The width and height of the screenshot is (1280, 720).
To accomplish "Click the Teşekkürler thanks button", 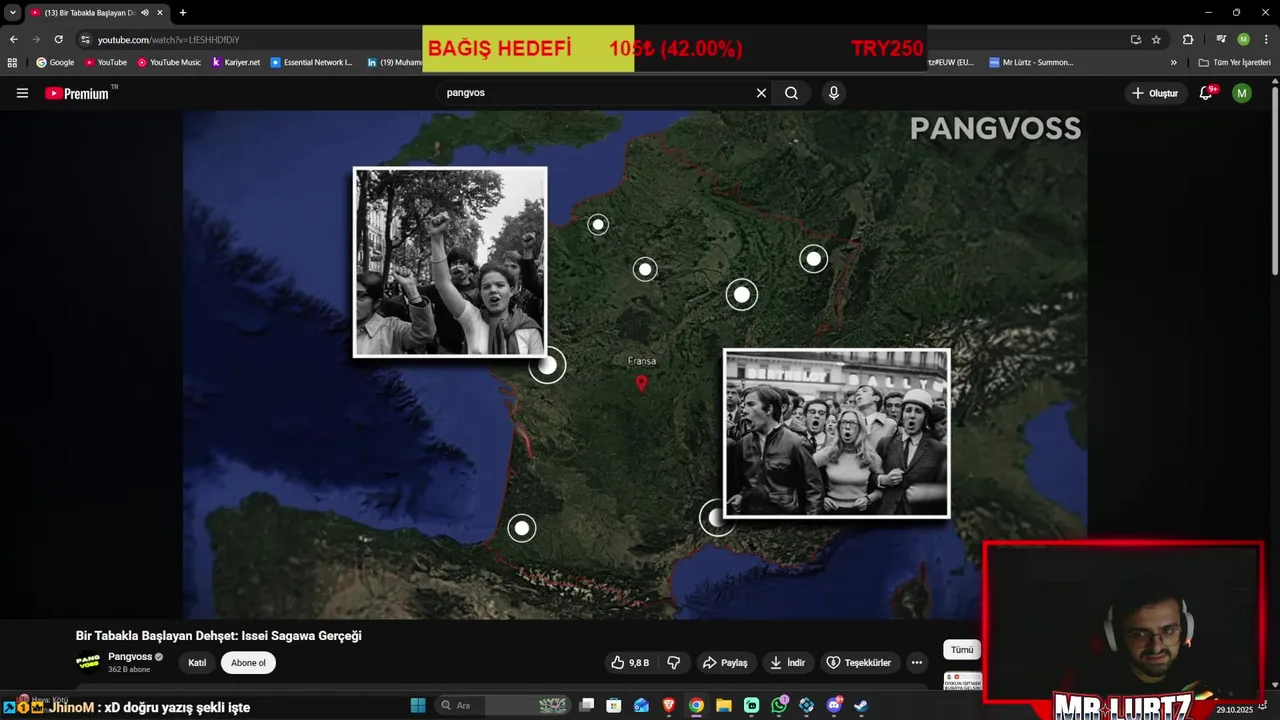I will pyautogui.click(x=858, y=663).
